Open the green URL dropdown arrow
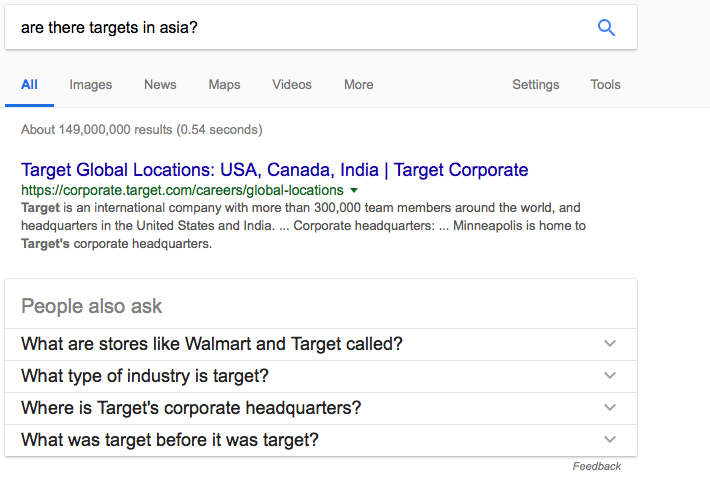 pos(354,190)
